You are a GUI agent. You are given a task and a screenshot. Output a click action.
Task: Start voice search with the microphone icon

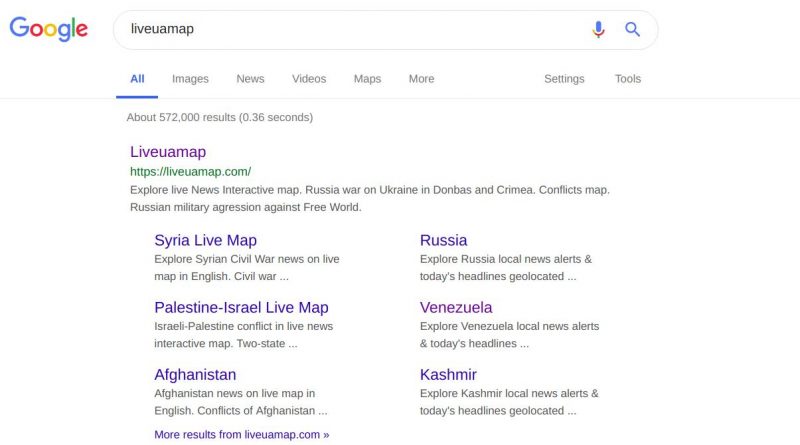point(598,29)
